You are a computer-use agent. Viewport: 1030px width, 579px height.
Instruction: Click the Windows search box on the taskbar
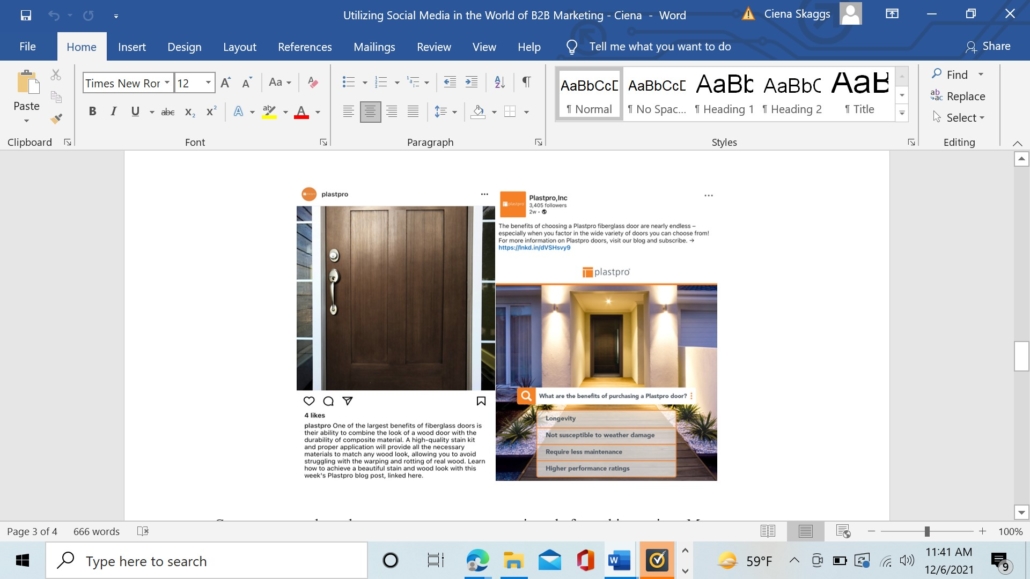(207, 561)
